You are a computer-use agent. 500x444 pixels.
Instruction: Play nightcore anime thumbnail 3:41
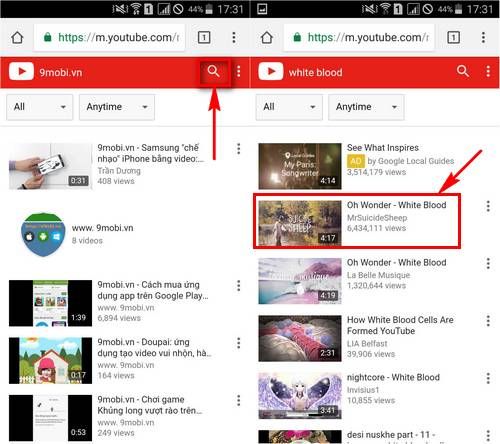click(300, 395)
